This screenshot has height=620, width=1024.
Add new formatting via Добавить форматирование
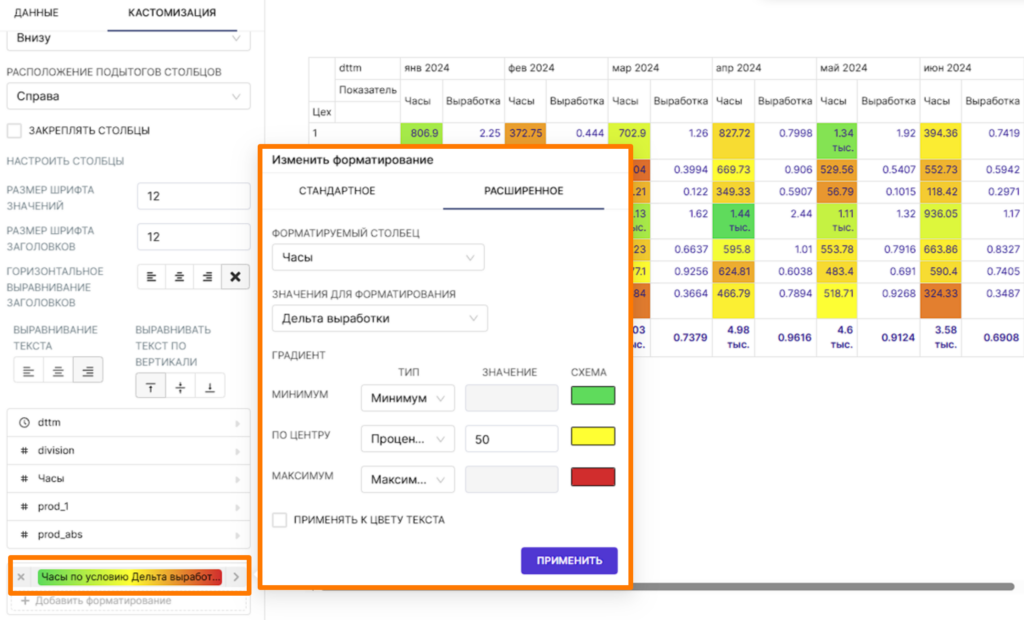(x=96, y=600)
